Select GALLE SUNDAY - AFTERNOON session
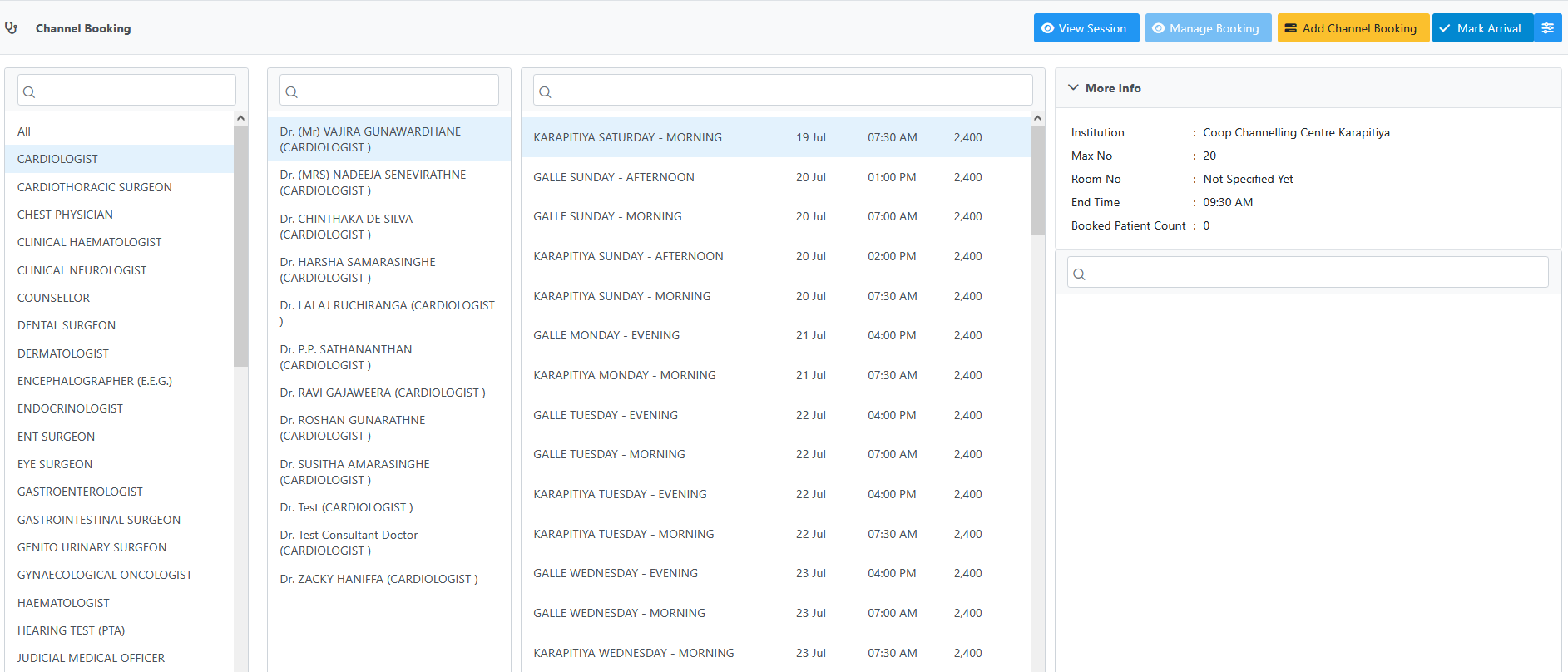Image resolution: width=1568 pixels, height=672 pixels. point(614,177)
